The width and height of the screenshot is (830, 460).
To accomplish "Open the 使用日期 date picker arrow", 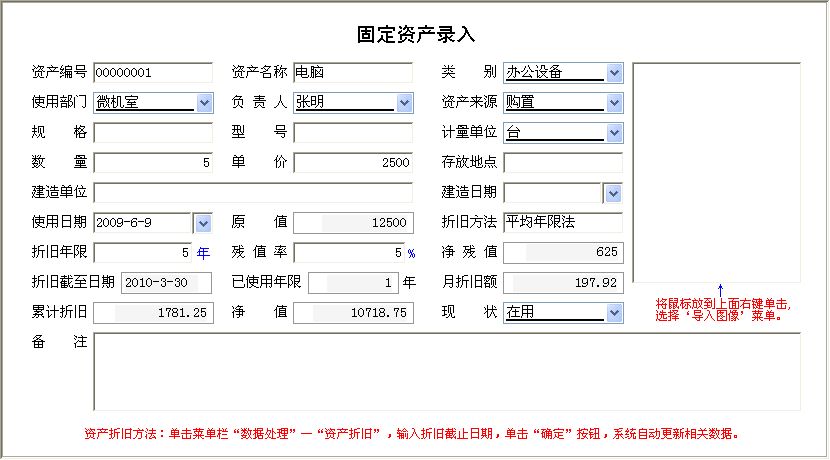I will [x=202, y=223].
